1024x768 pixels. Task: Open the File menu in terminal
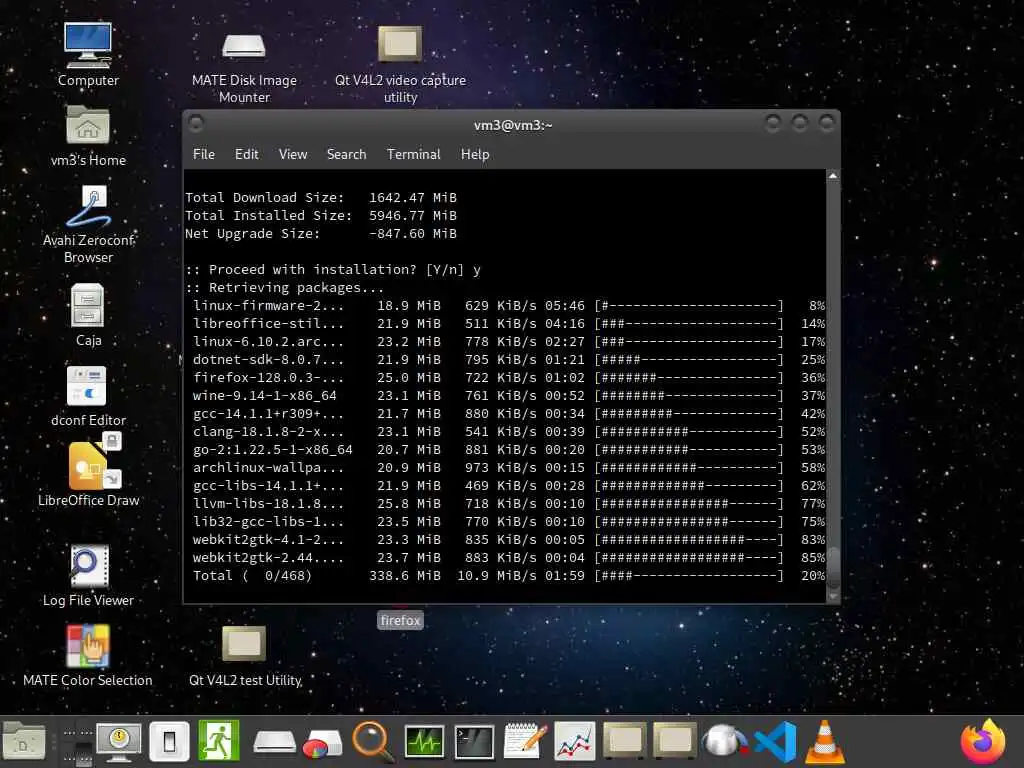tap(204, 154)
